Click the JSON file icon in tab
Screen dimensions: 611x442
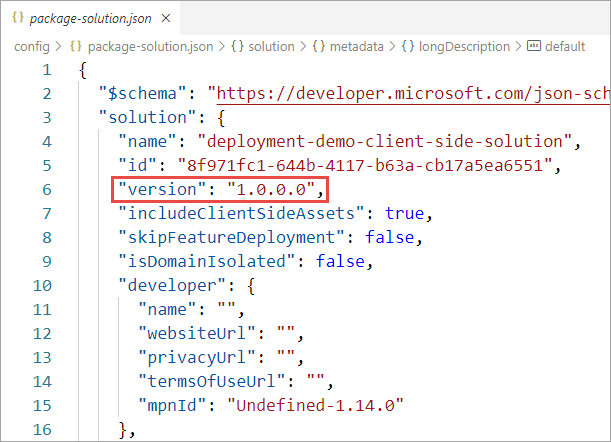pos(18,18)
